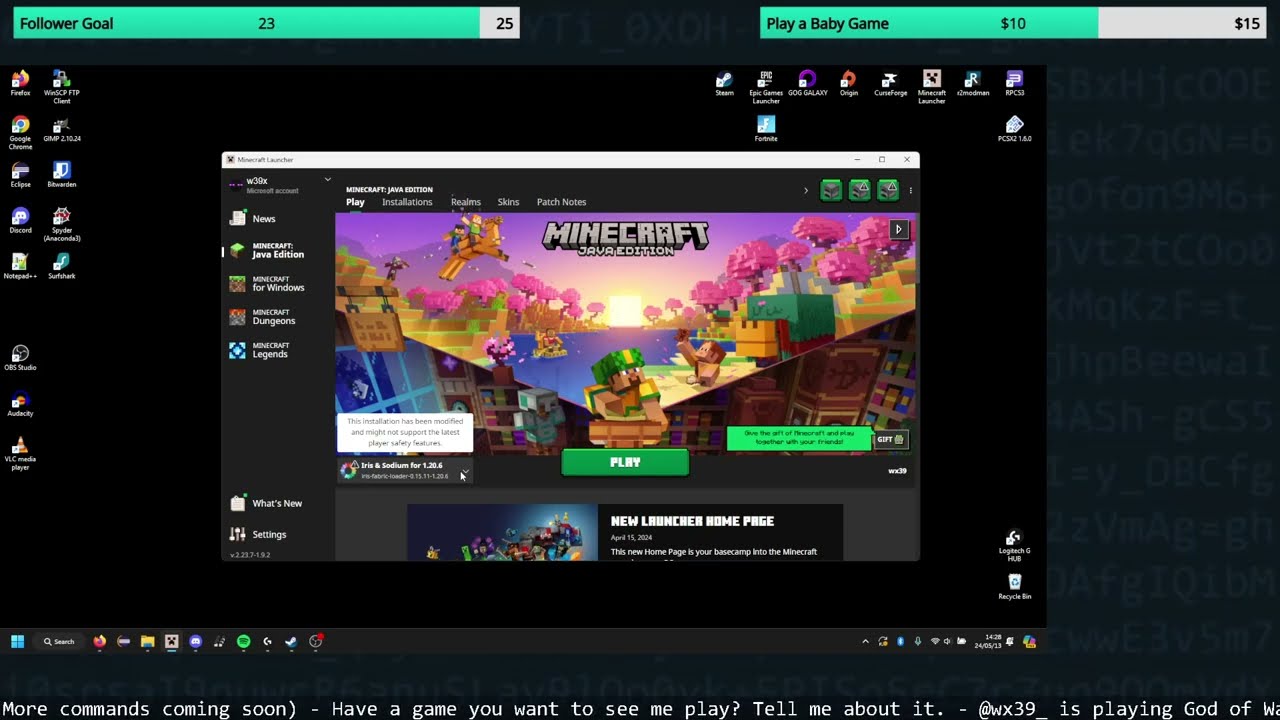The width and height of the screenshot is (1280, 720).
Task: Open Steam desktop shortcut
Action: [x=724, y=83]
